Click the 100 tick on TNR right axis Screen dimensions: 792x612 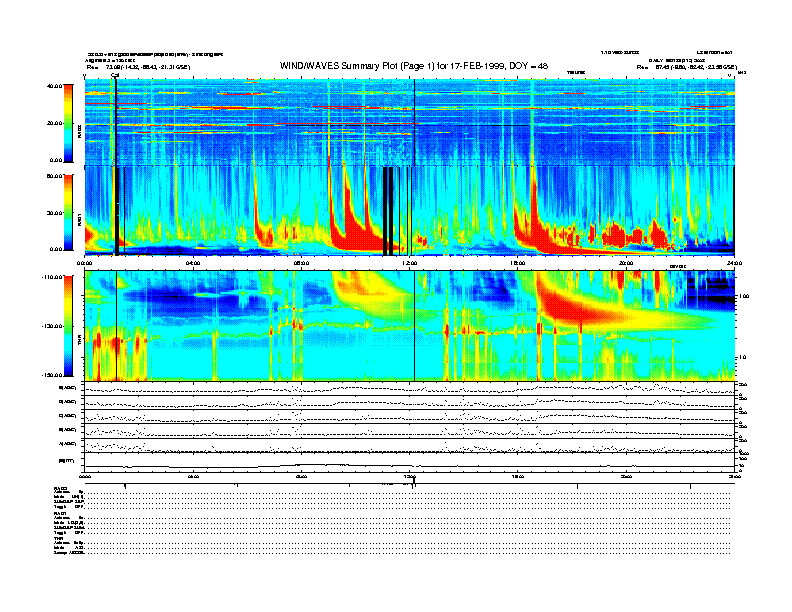point(743,296)
